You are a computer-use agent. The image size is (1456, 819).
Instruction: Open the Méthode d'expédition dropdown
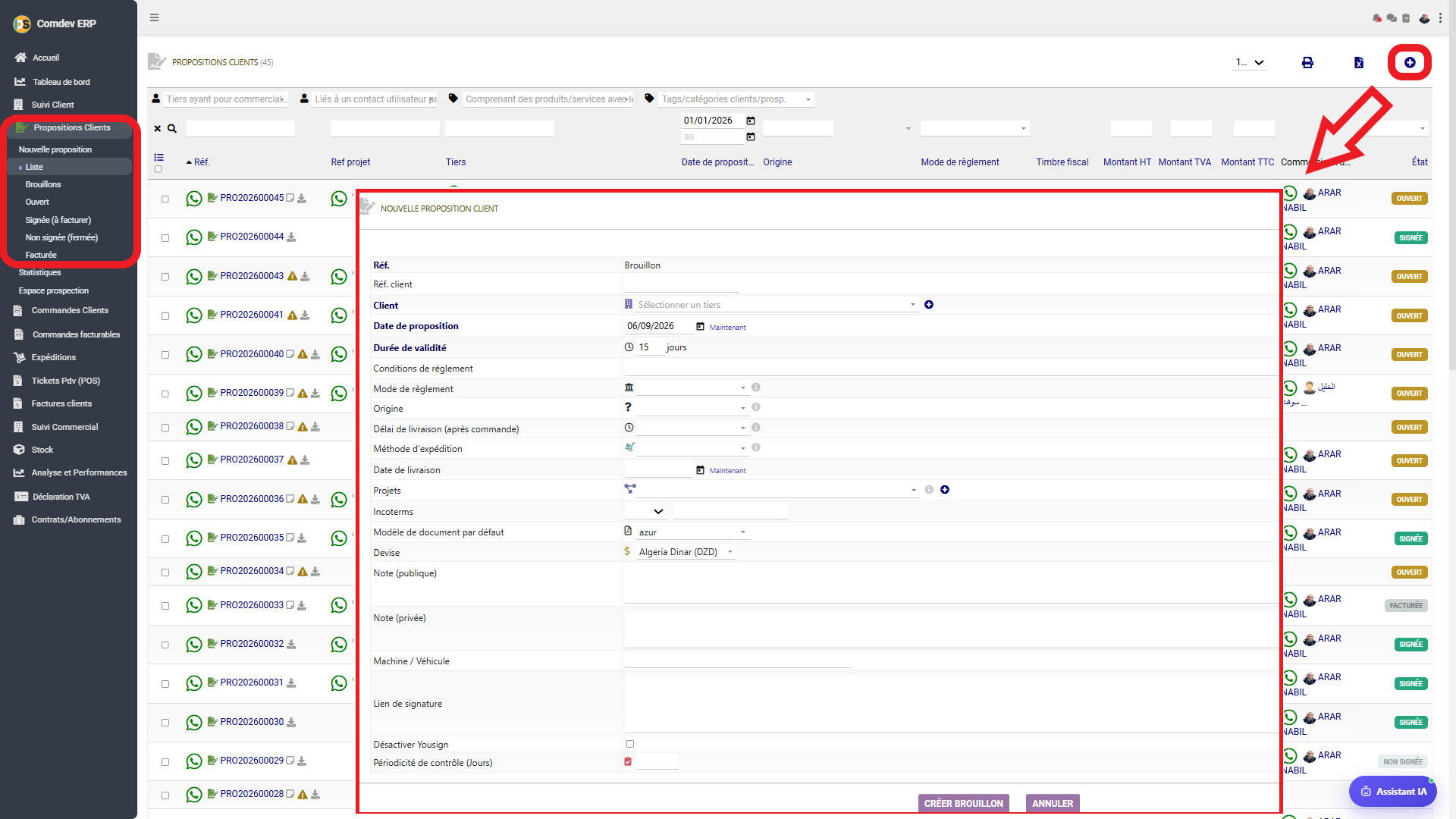coord(692,448)
